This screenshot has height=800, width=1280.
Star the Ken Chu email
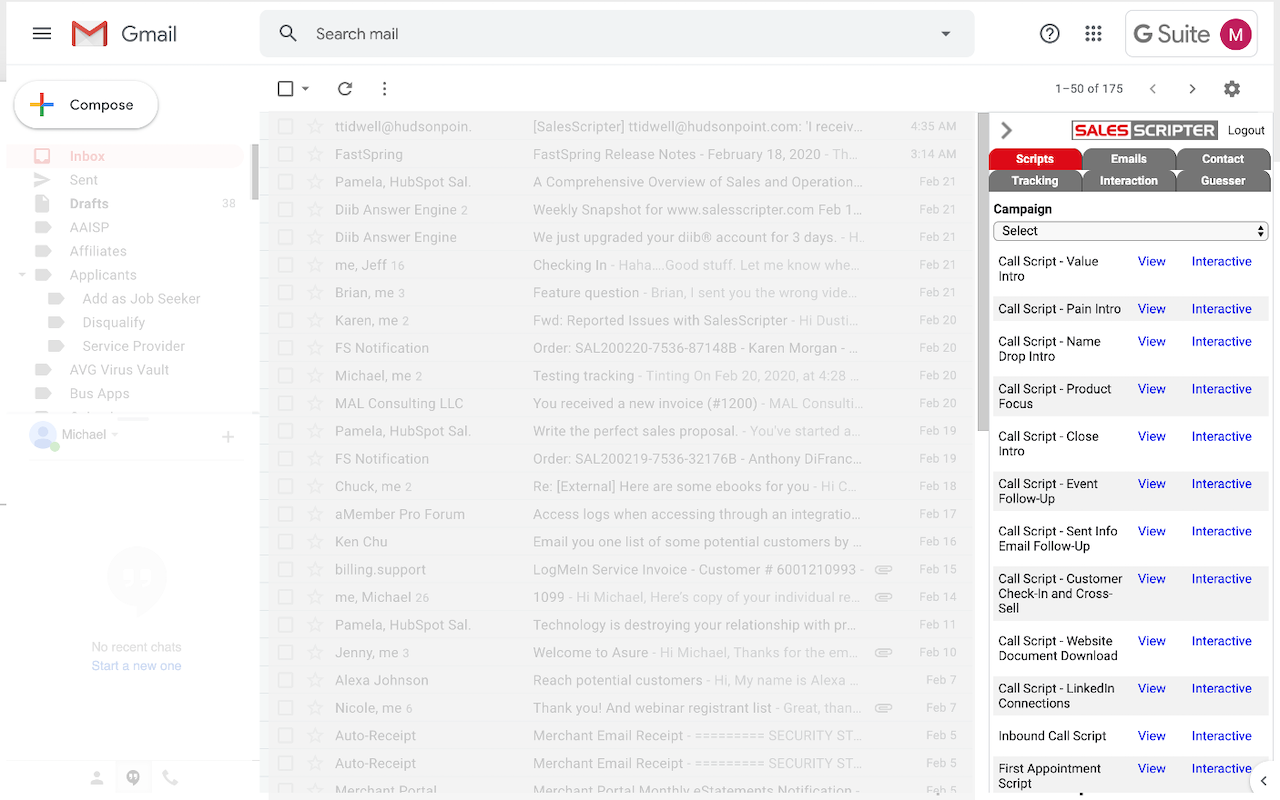click(315, 542)
